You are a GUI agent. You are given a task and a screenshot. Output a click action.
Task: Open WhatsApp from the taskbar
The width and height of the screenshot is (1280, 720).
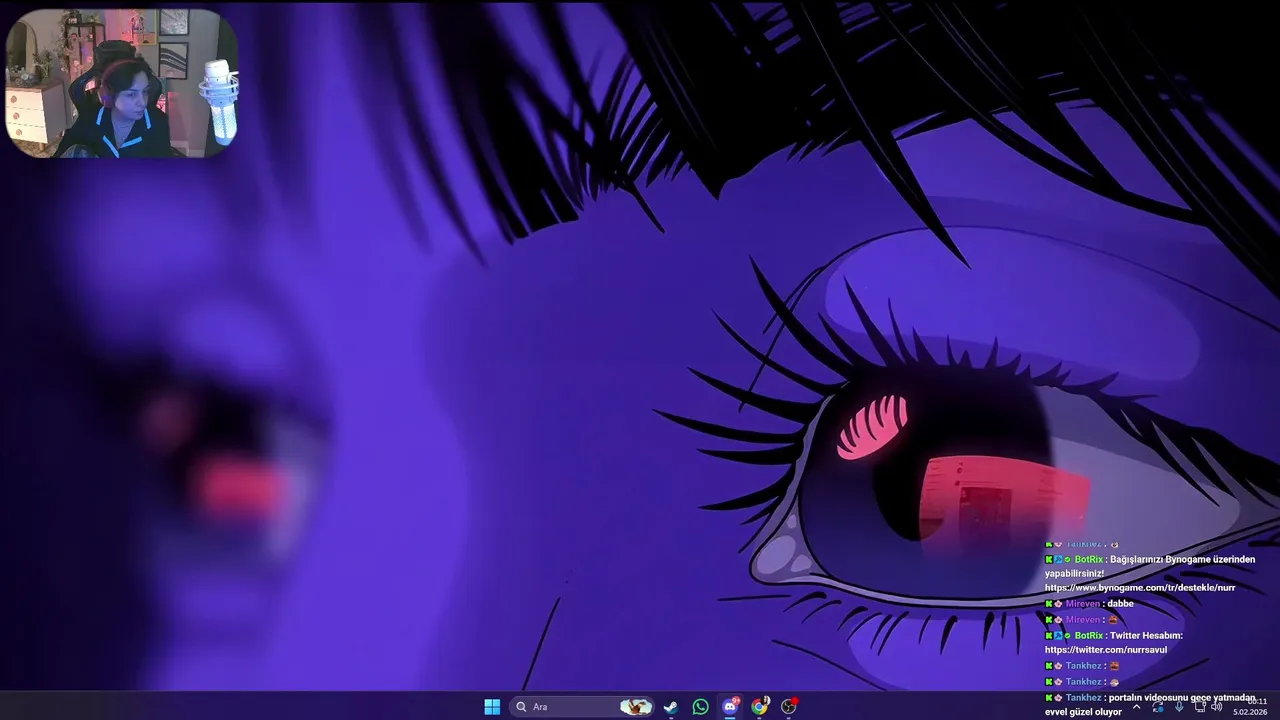coord(701,707)
